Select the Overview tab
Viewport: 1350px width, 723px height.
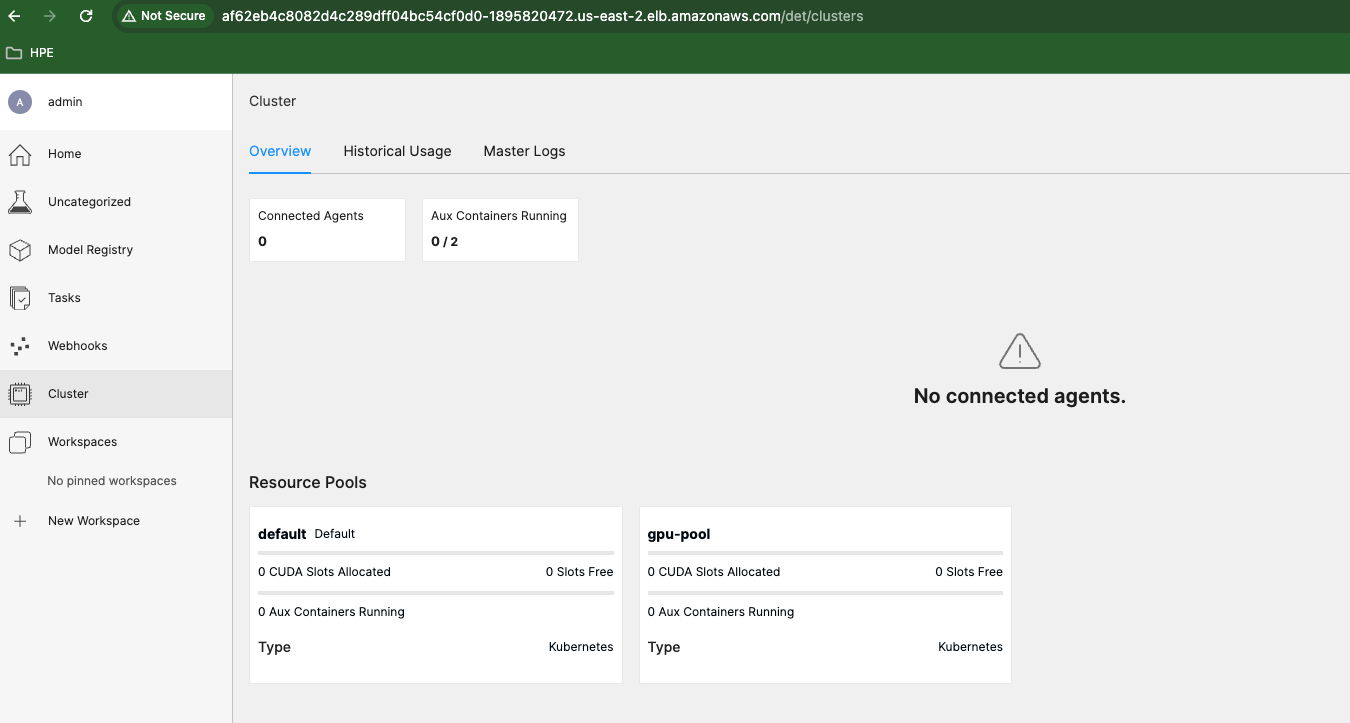point(280,151)
